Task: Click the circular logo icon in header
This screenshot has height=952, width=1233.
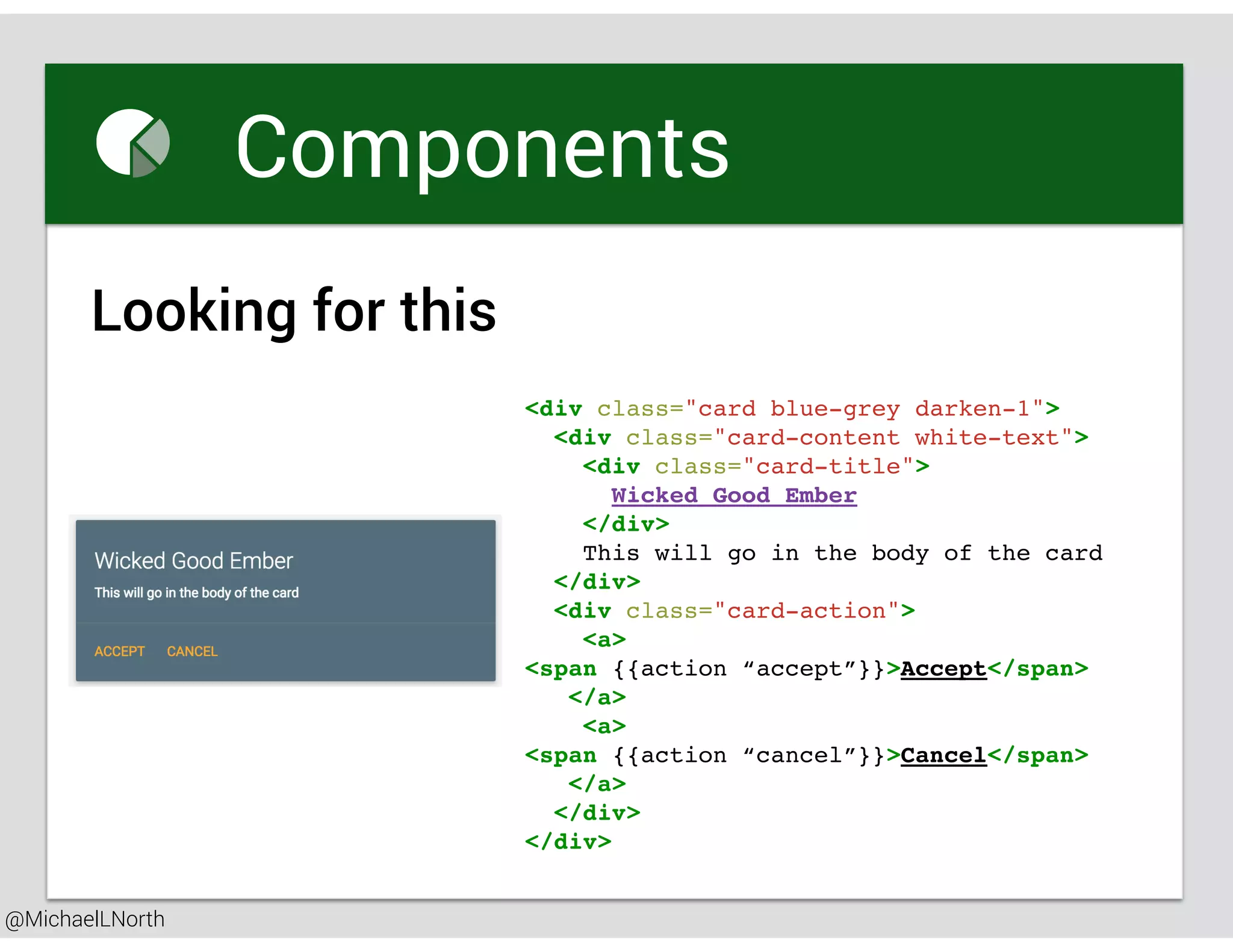Action: pos(132,143)
